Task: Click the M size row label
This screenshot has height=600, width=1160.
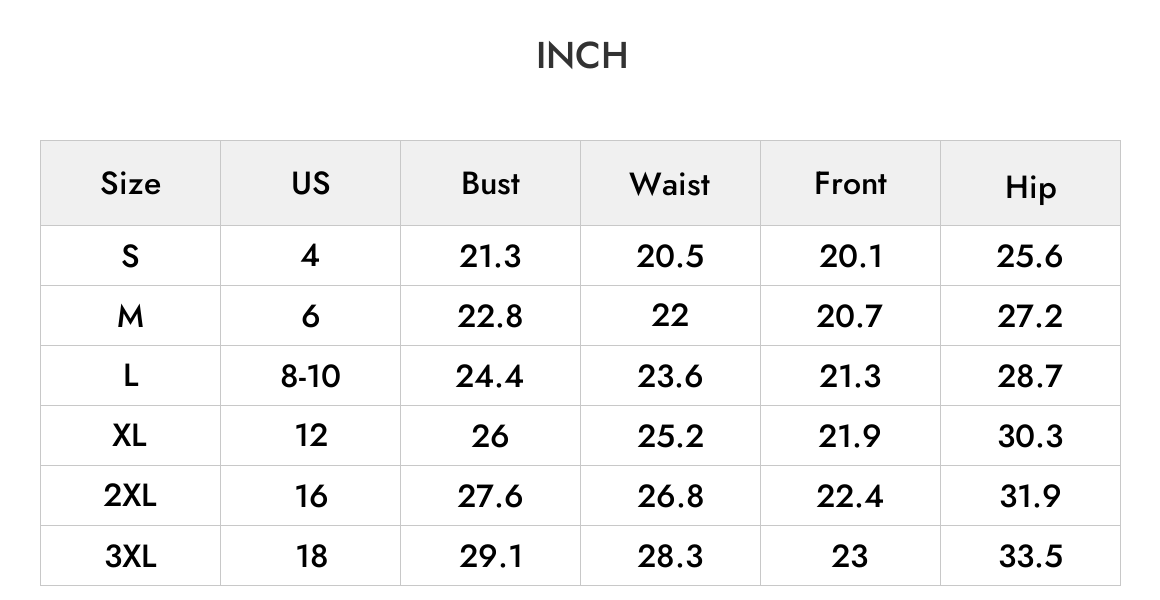Action: [x=130, y=317]
